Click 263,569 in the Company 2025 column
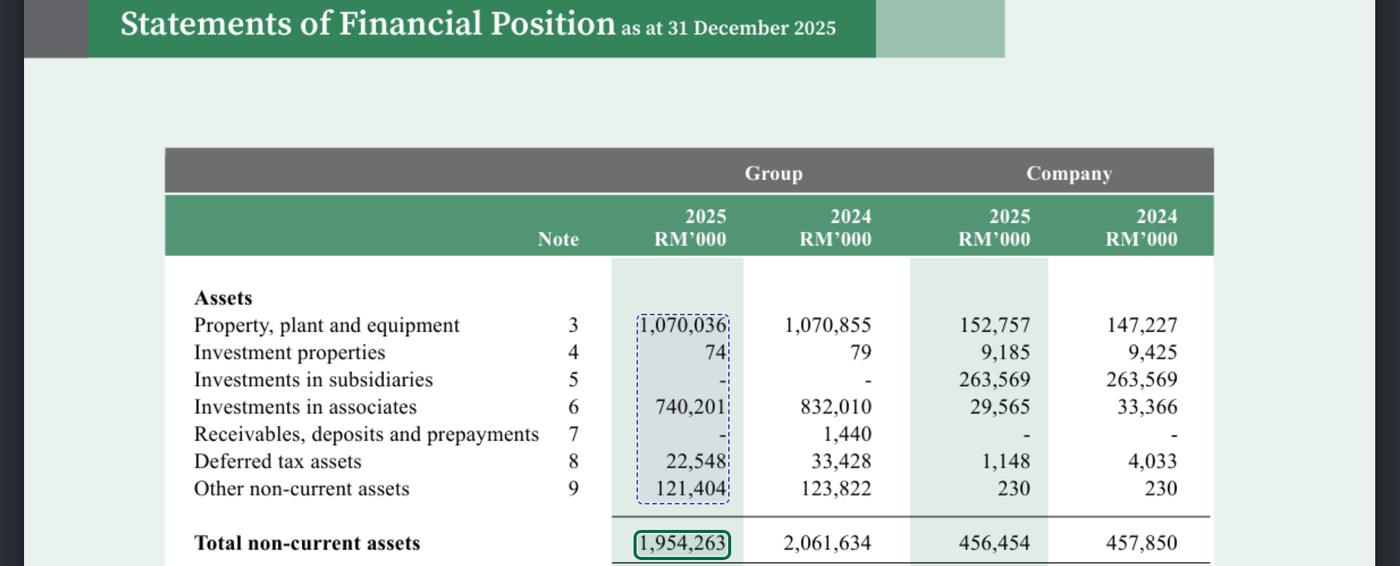The height and width of the screenshot is (566, 1400). [994, 380]
